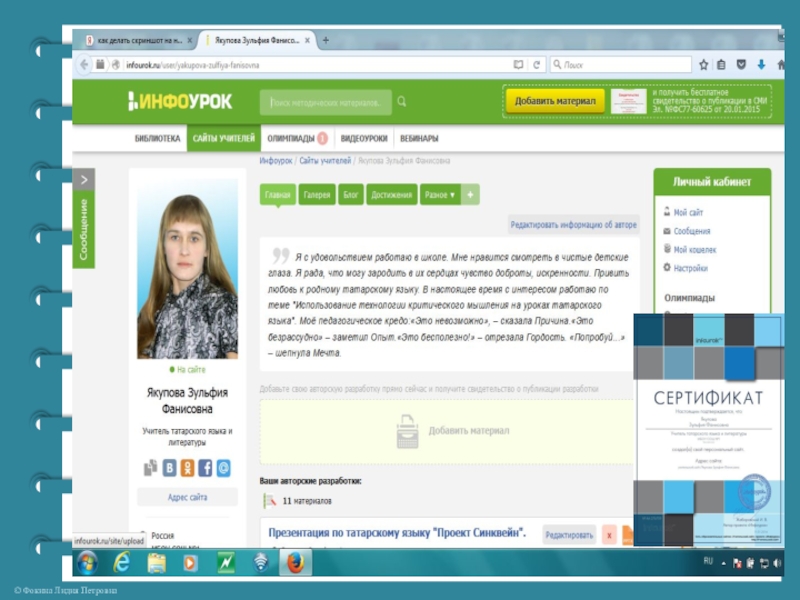This screenshot has height=600, width=800.
Task: Open downloads arrow icon in toolbar
Action: 761,65
